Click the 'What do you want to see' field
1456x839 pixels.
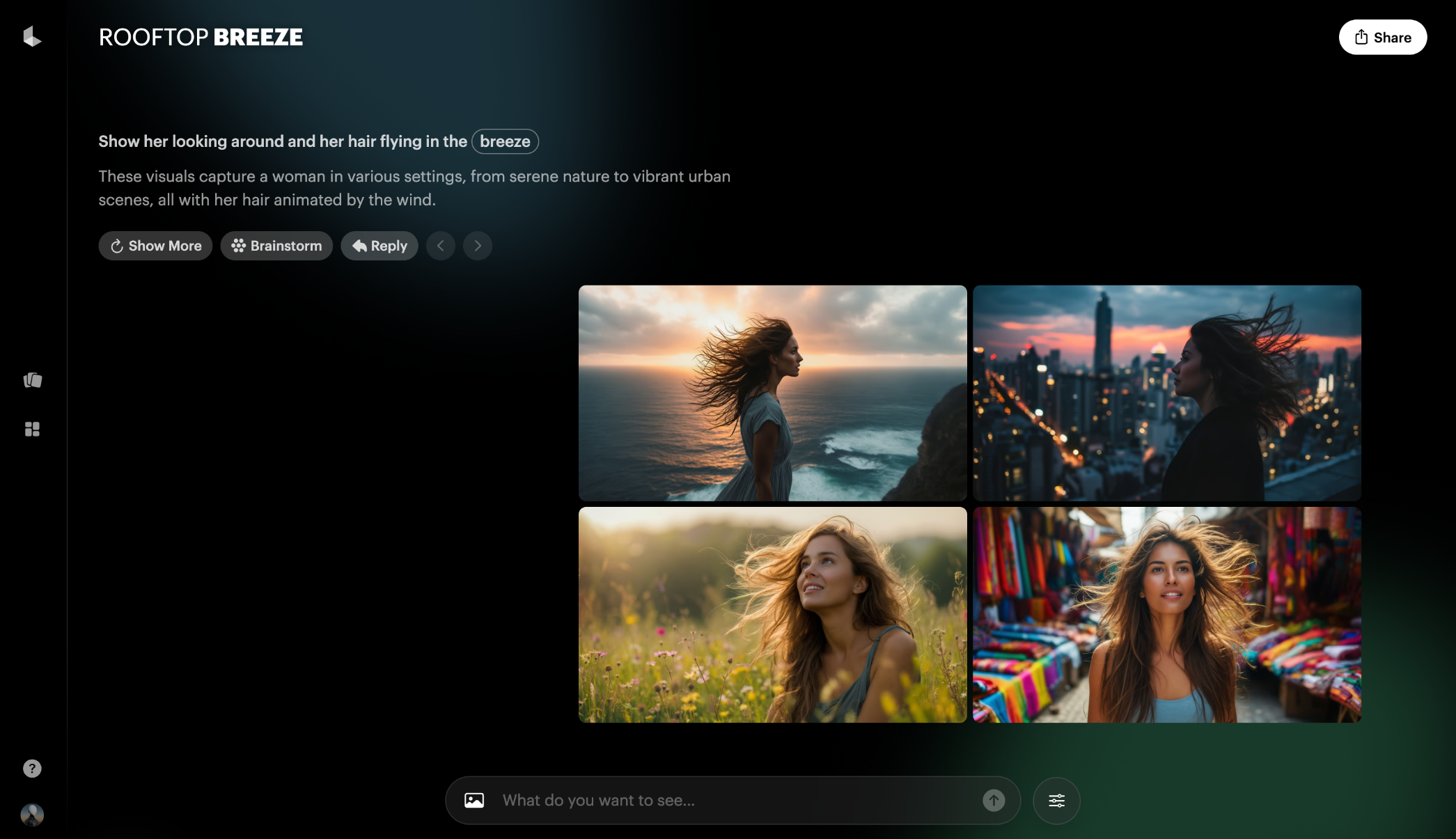point(733,800)
